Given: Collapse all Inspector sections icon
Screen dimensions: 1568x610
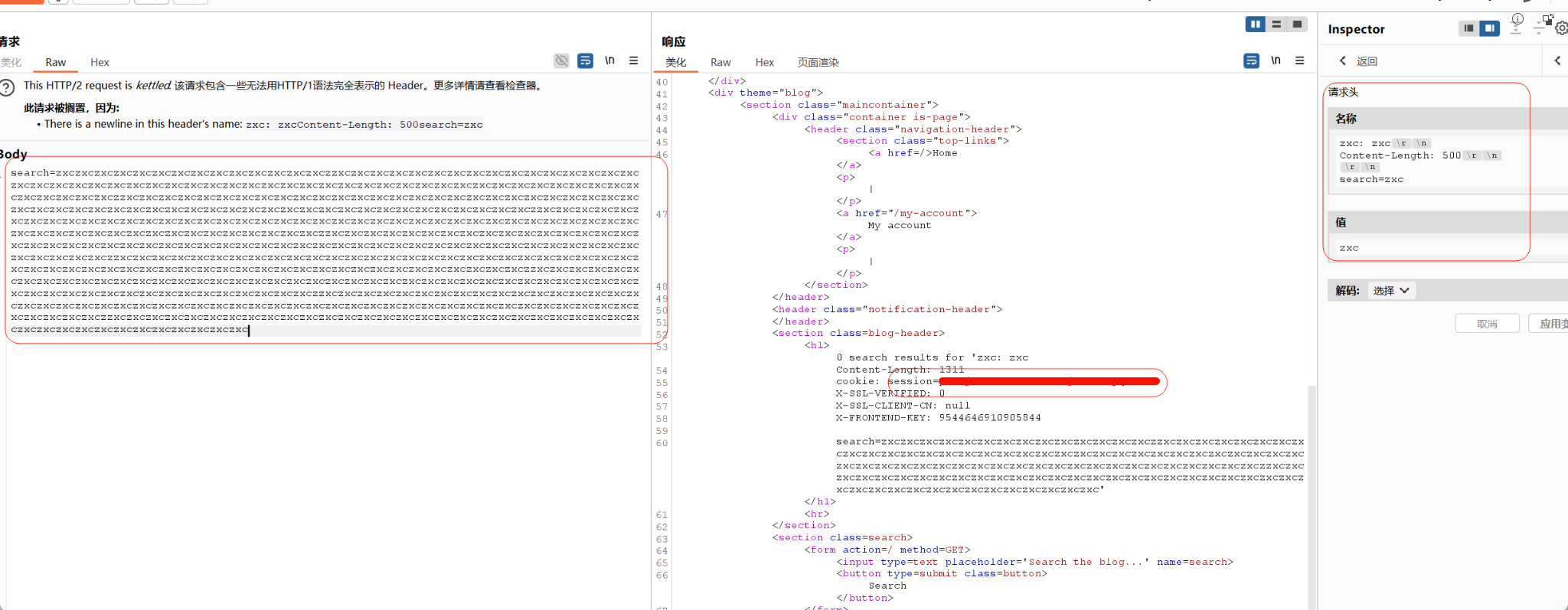Looking at the screenshot, I should [1539, 29].
